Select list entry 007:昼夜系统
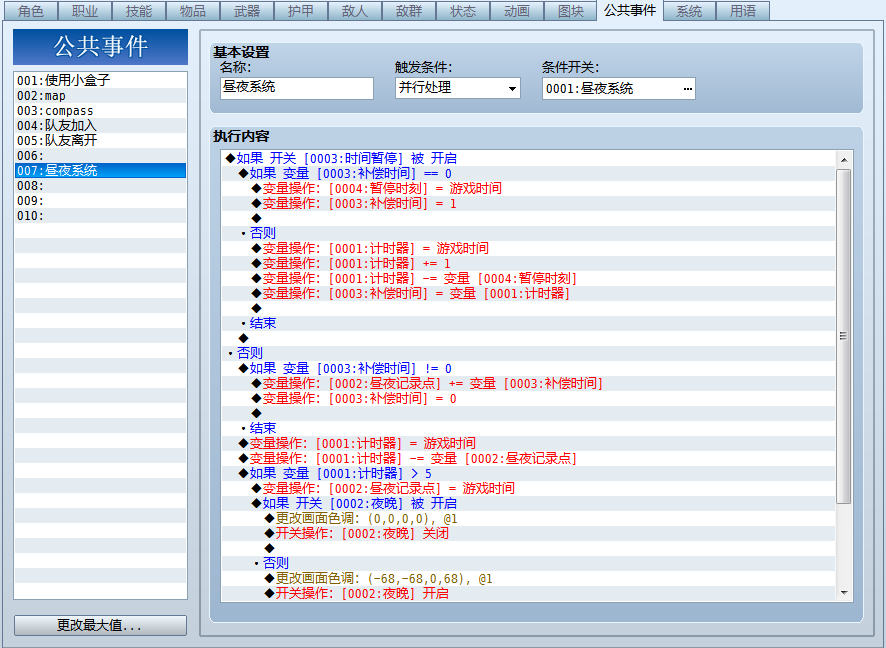Screen dimensions: 886x648 101,171
